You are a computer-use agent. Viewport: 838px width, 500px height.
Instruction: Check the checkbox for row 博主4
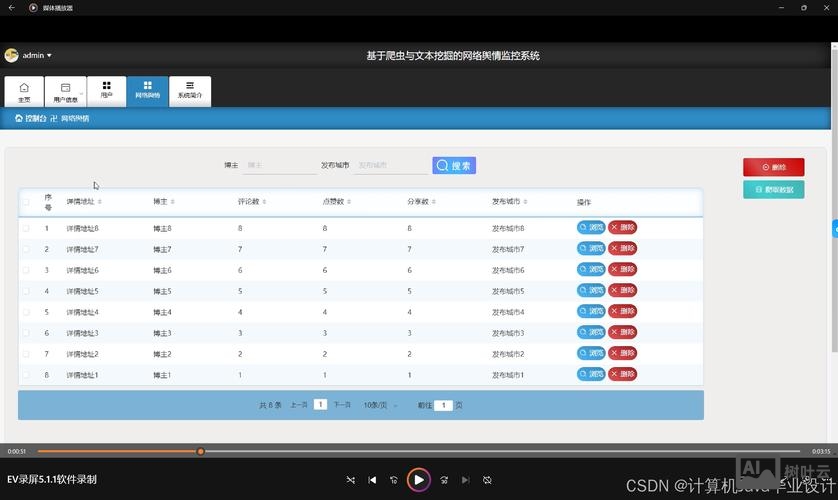26,312
